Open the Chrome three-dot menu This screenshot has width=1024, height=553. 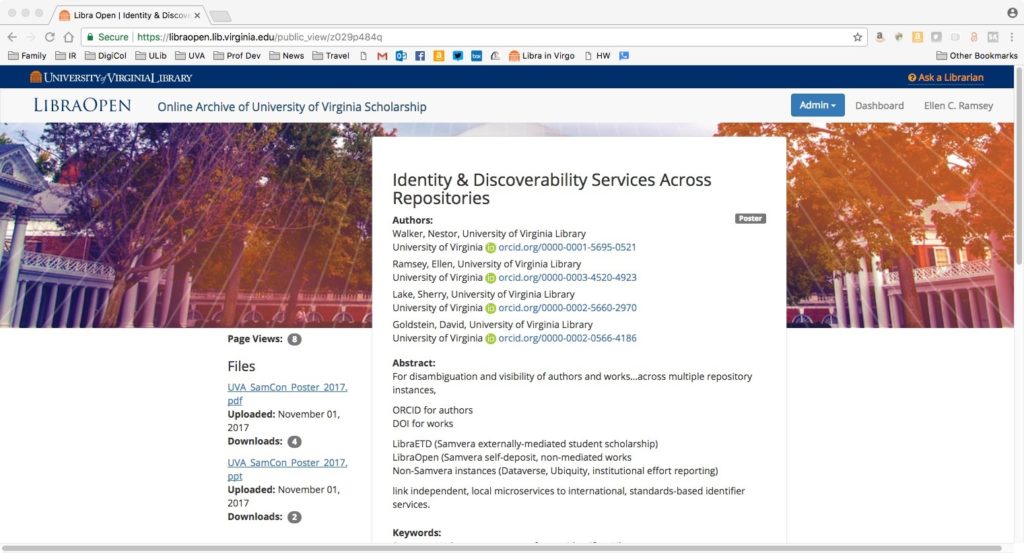1012,37
